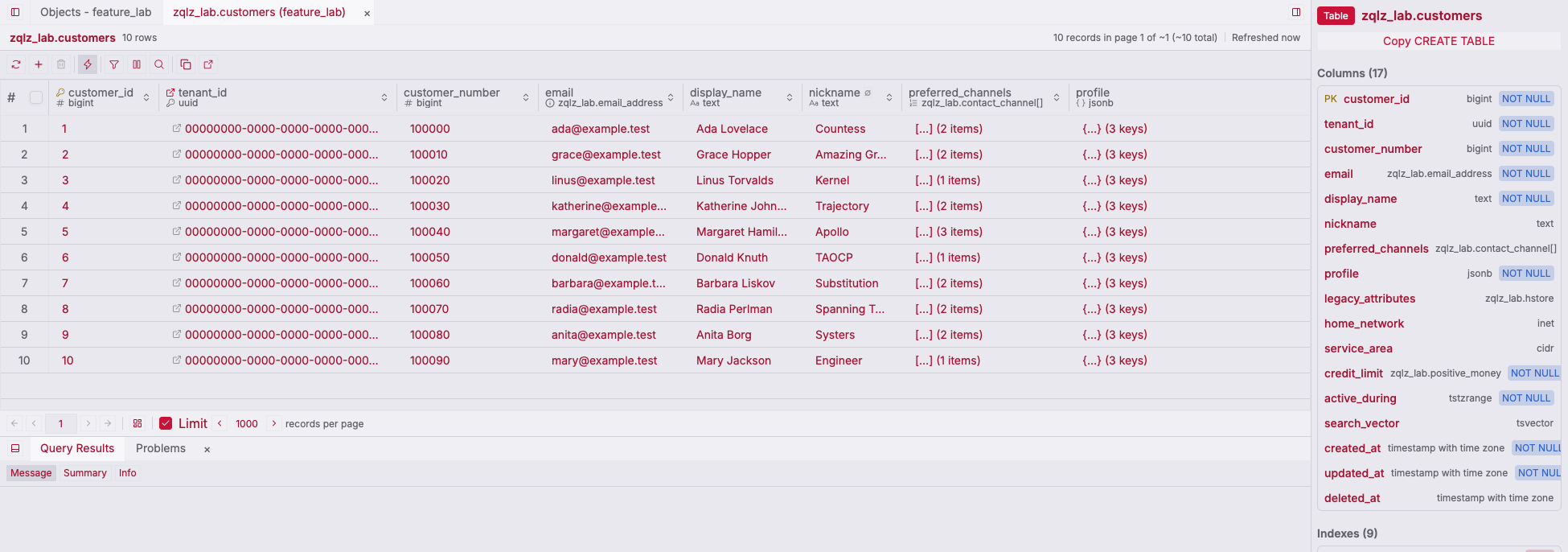Select the Kernel nickname cell

852,180
